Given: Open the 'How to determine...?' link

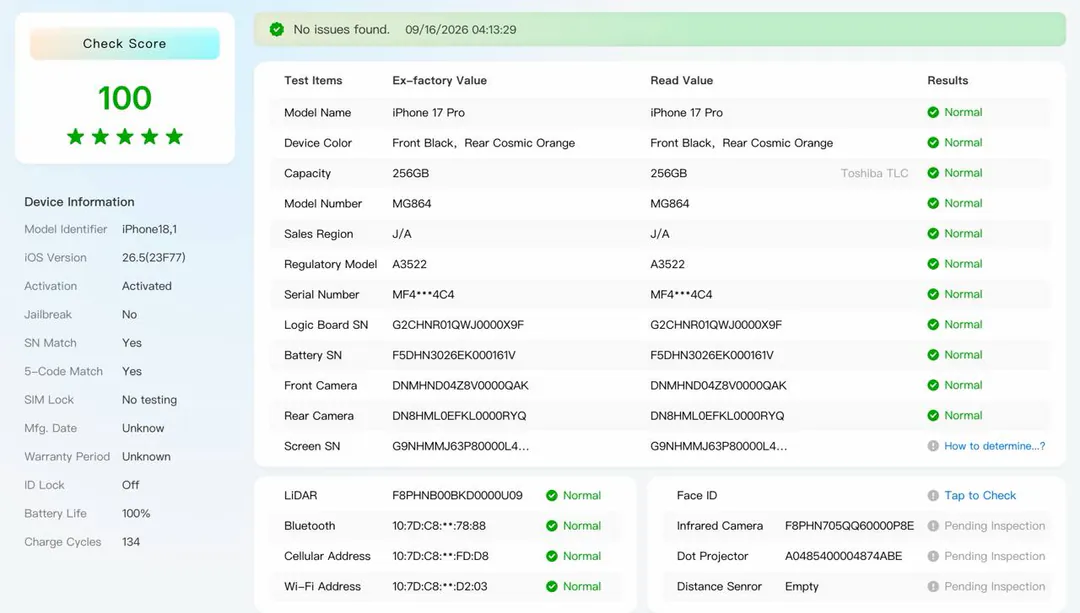Looking at the screenshot, I should coord(995,446).
